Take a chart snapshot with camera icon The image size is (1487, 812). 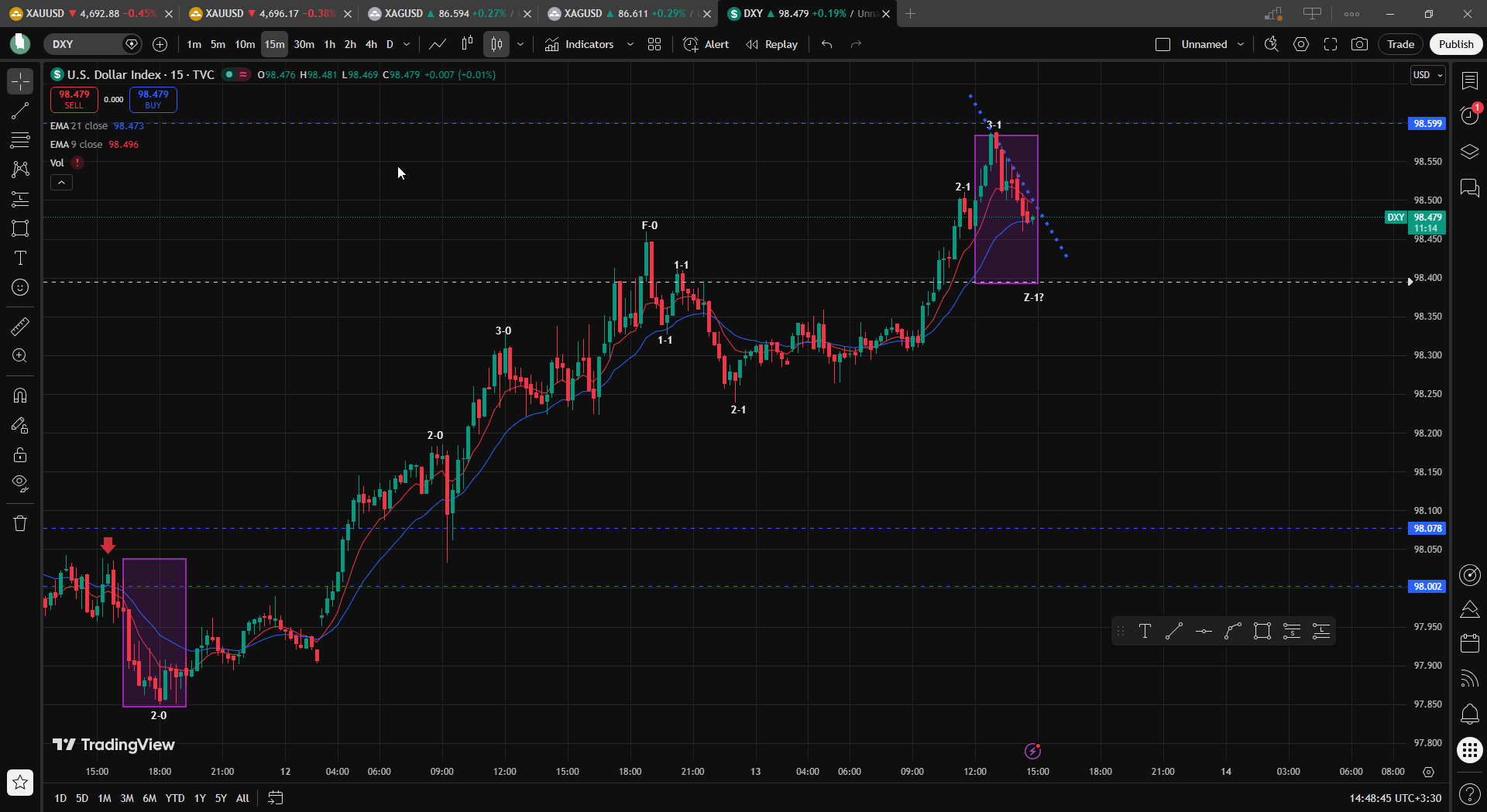click(x=1359, y=44)
